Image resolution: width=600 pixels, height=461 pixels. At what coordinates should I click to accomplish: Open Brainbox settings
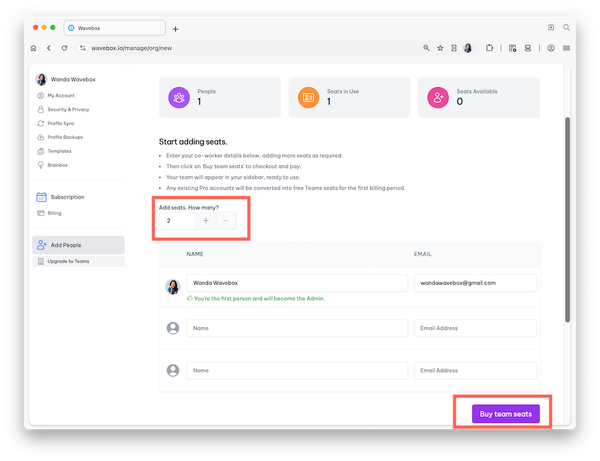59,165
